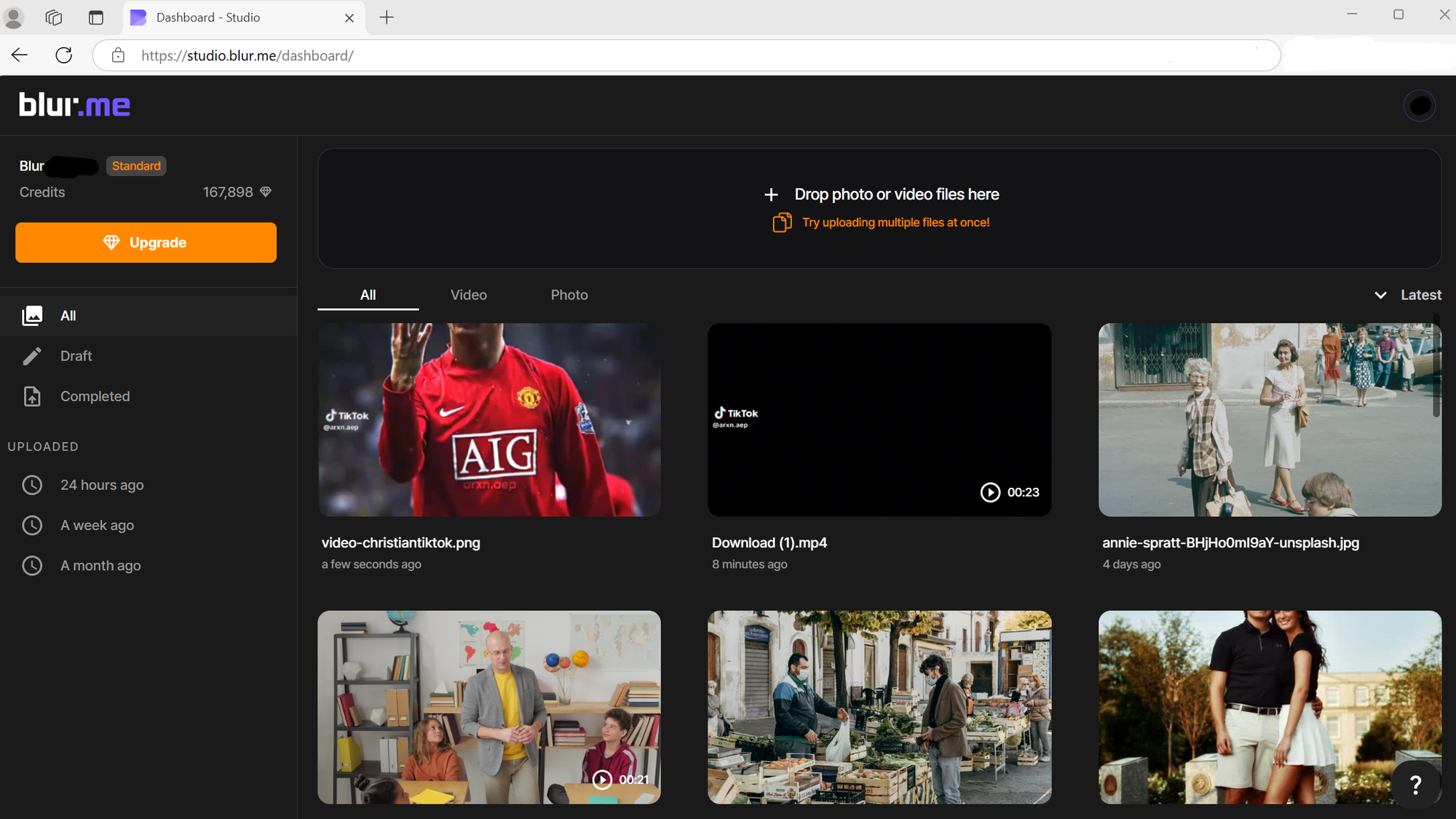Collapse the week ago uploads group
This screenshot has width=1456, height=819.
33,525
